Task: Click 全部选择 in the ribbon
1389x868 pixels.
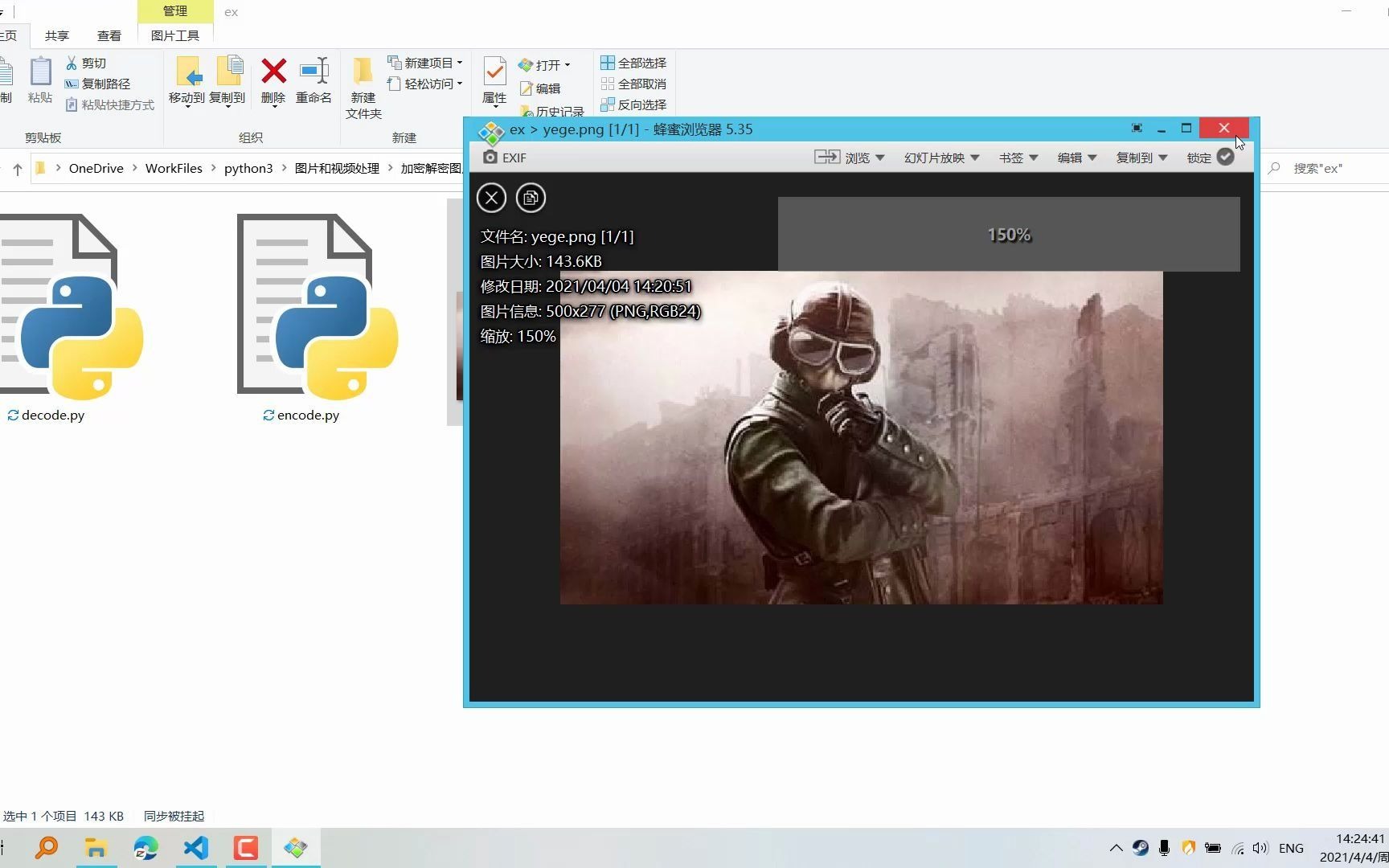Action: click(x=633, y=63)
